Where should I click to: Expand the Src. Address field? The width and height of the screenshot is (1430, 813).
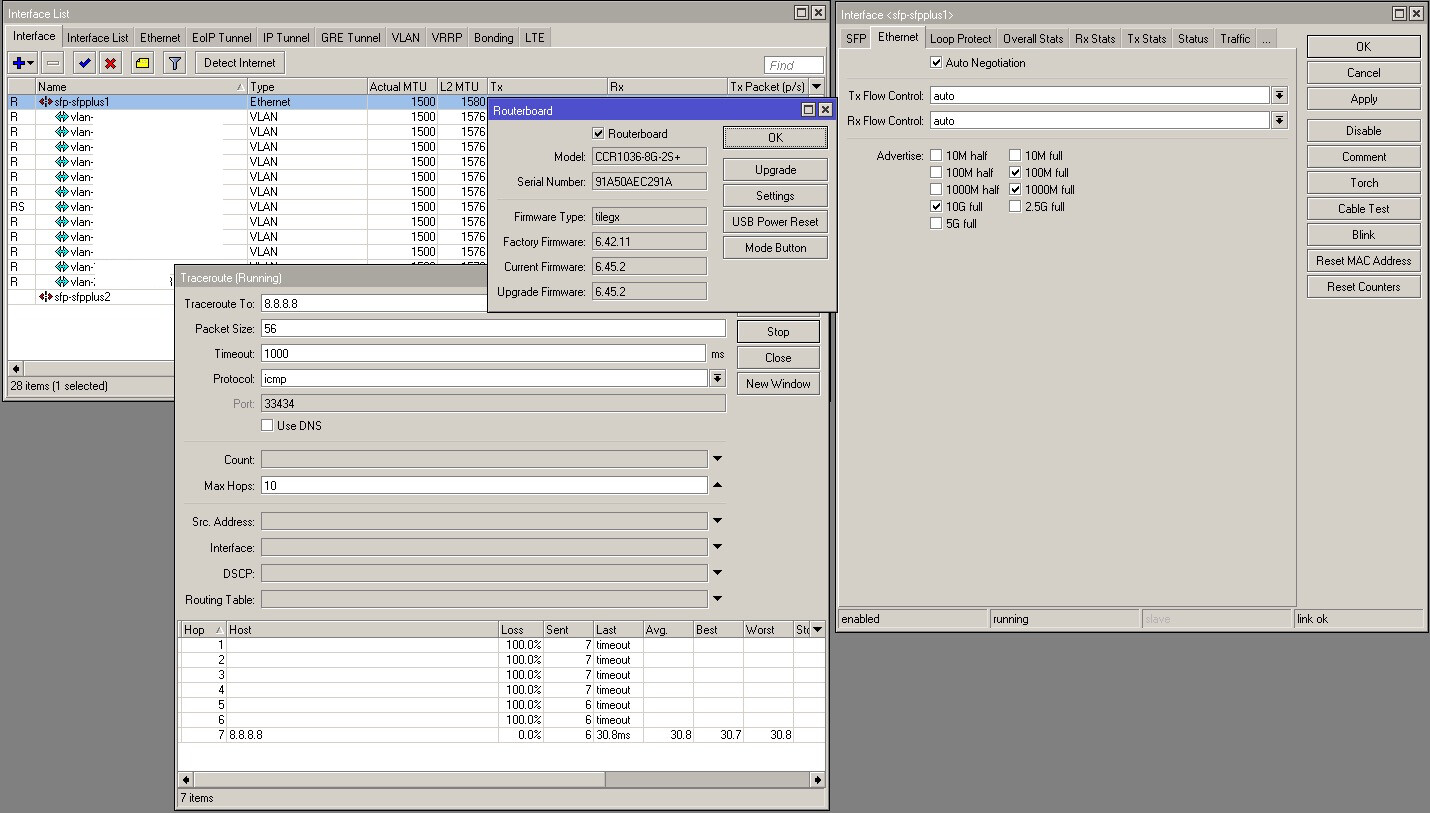click(717, 522)
